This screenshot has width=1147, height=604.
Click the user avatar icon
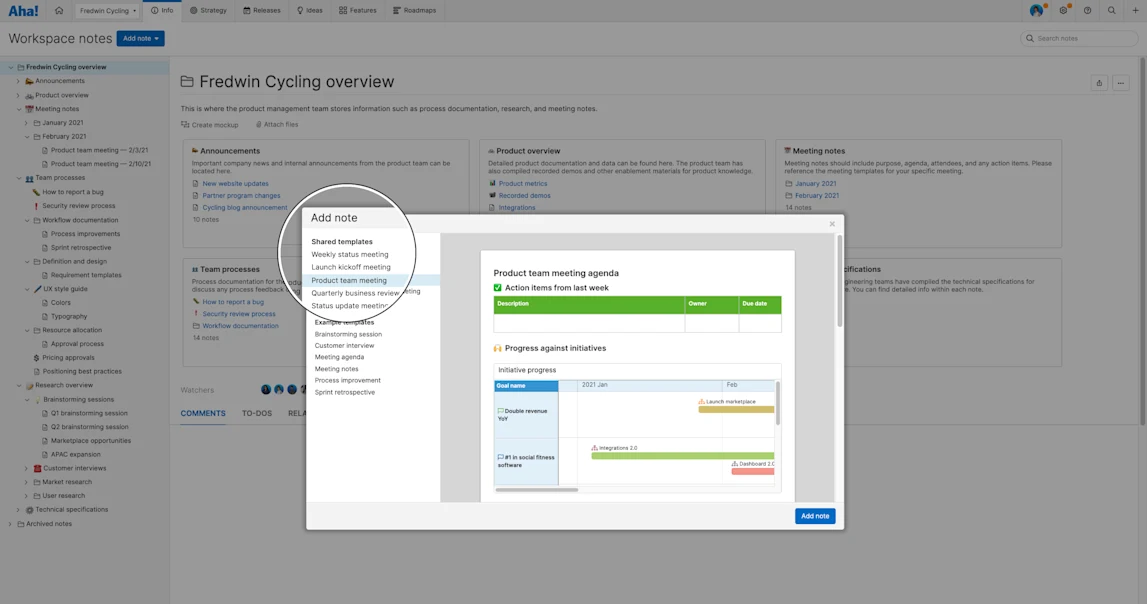pos(1037,10)
